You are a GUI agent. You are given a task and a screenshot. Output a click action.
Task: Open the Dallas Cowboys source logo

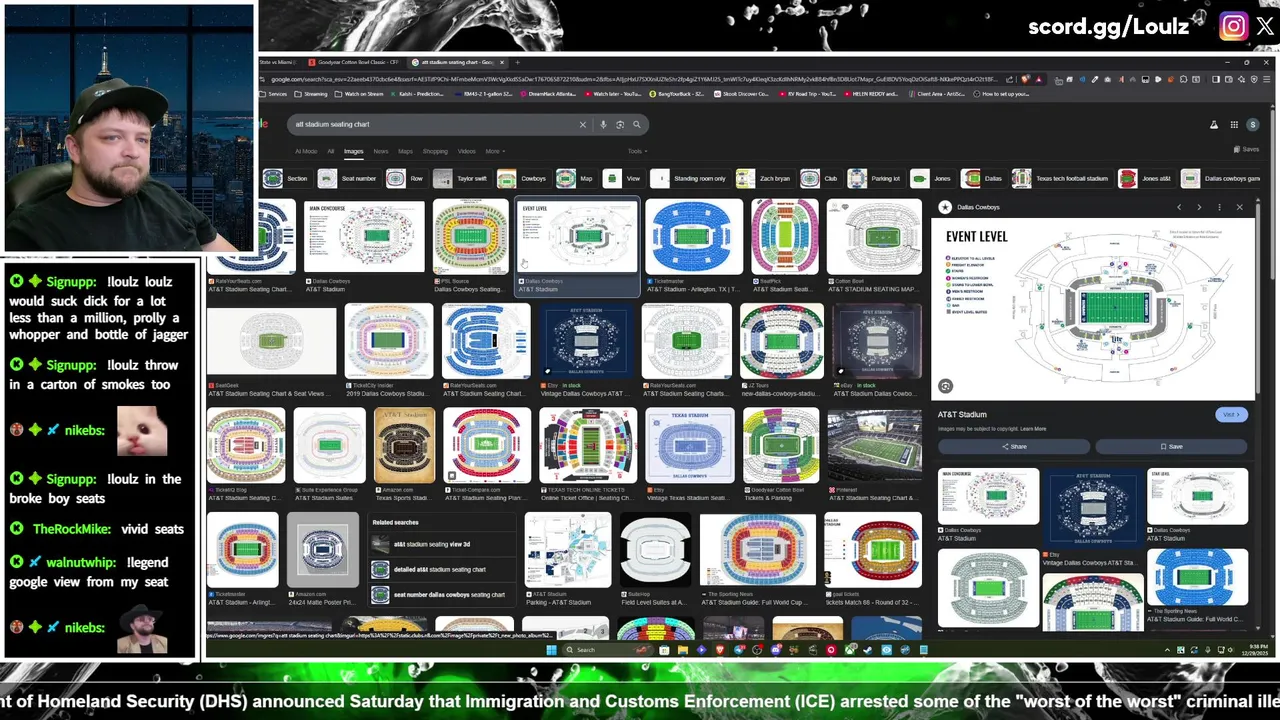coord(945,207)
